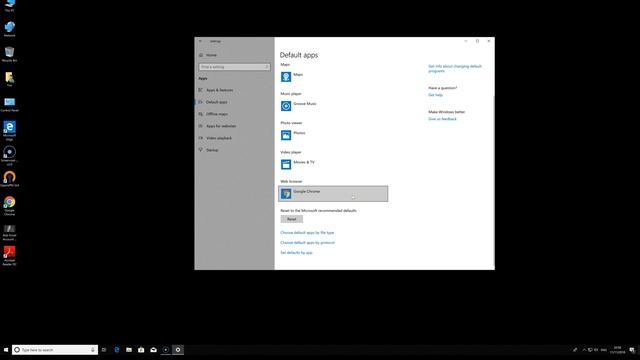Click the Settings back arrow
This screenshot has height=360, width=640.
coord(200,41)
